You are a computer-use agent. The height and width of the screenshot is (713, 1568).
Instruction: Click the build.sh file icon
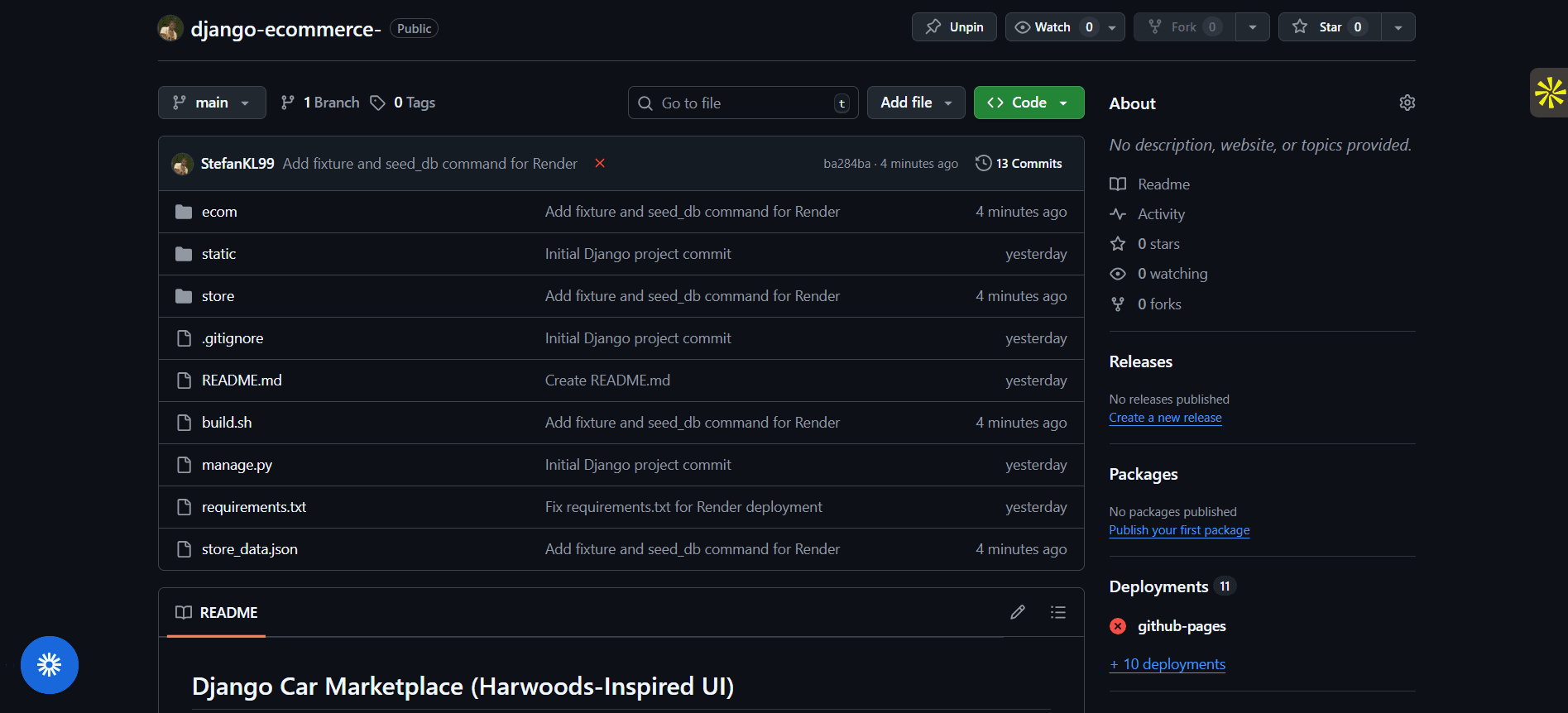184,423
